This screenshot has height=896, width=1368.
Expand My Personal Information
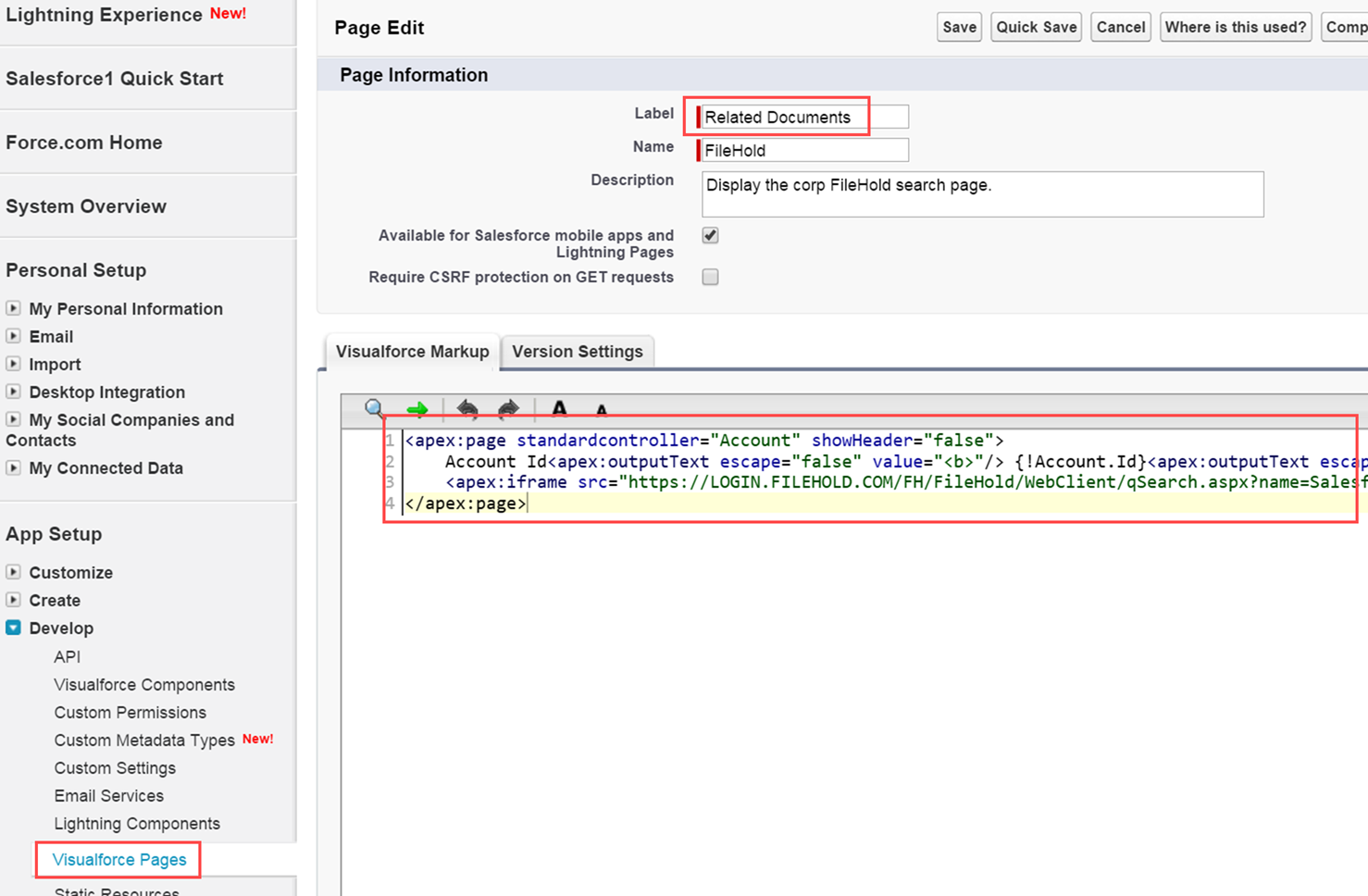coord(14,308)
